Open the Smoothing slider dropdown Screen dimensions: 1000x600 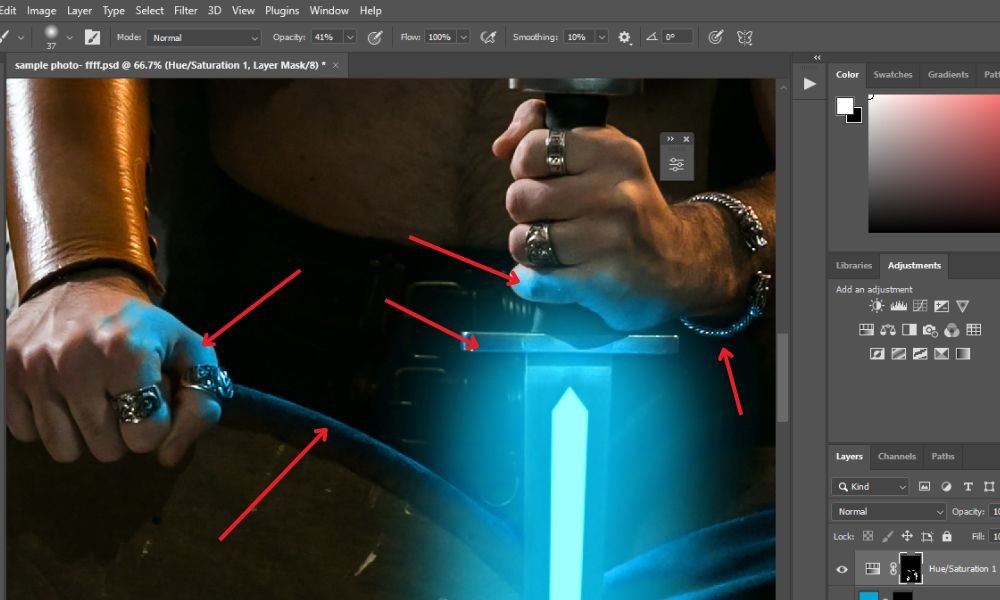601,38
